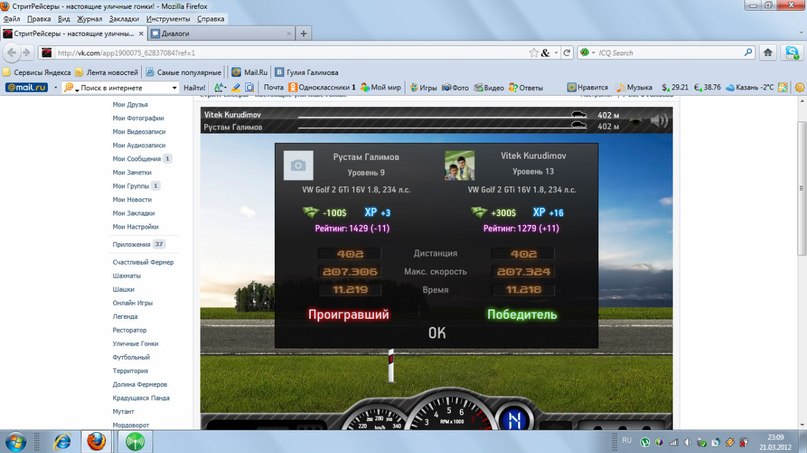Click Рустам Галимов's placeholder camera avatar

click(x=298, y=165)
